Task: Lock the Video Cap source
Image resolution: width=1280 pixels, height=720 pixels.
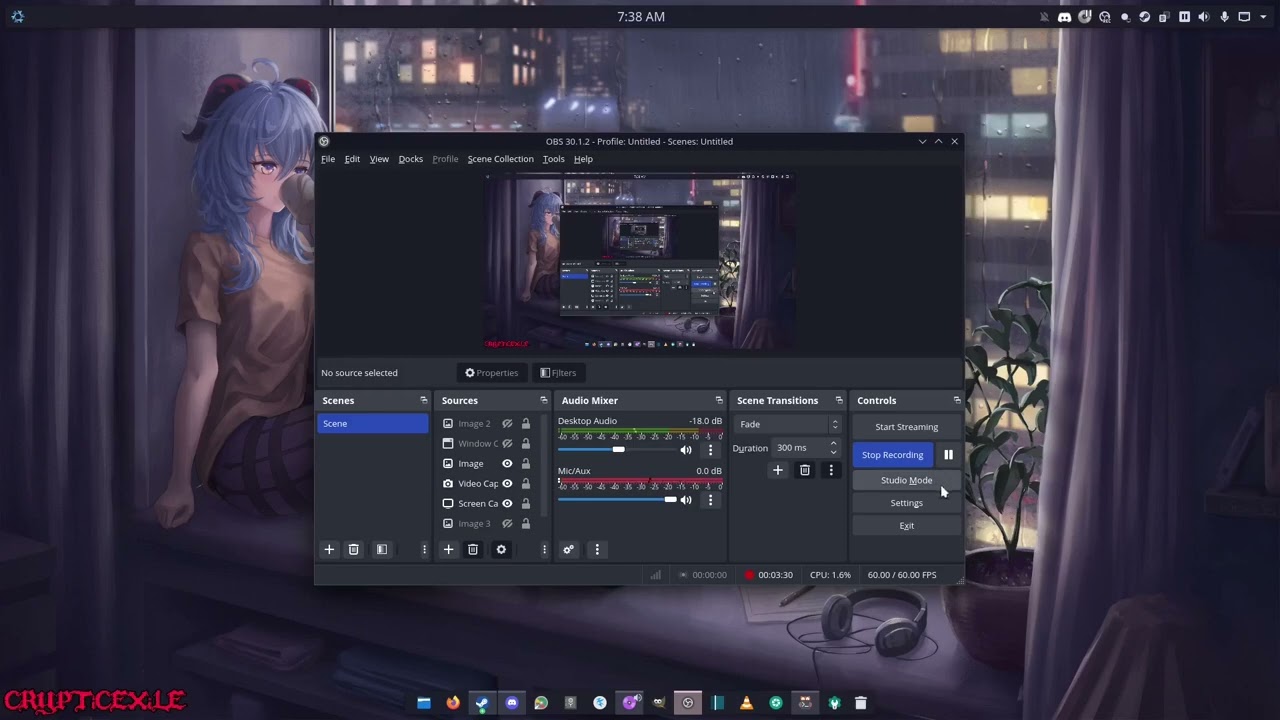Action: 525,484
